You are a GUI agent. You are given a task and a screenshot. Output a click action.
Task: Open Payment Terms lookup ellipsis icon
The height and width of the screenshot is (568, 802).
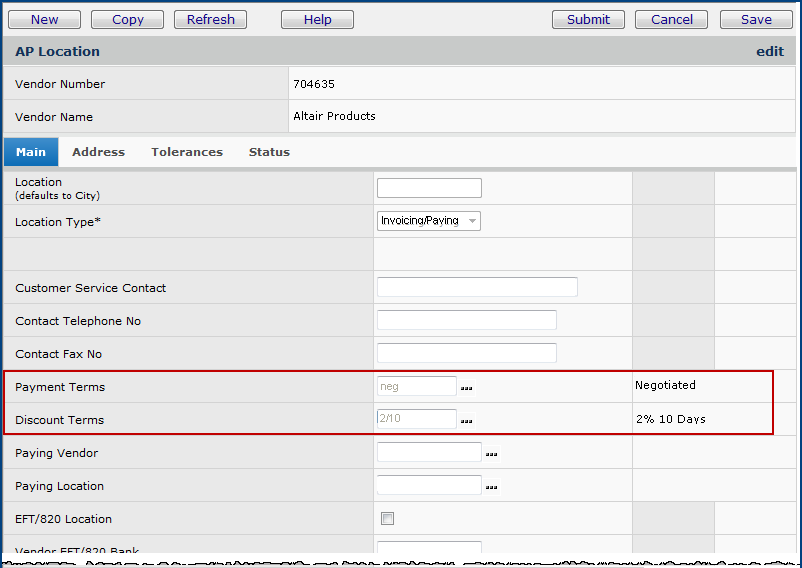point(466,388)
